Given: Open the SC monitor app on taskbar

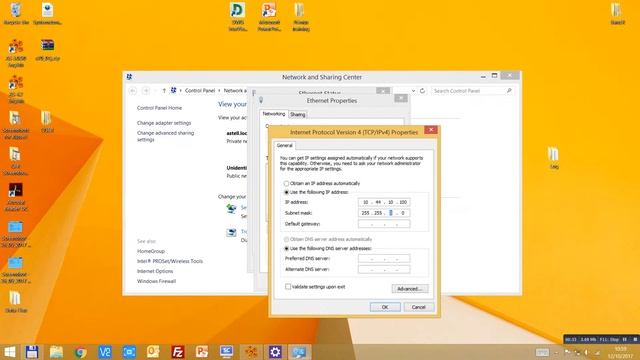Looking at the screenshot, I should pyautogui.click(x=226, y=352).
